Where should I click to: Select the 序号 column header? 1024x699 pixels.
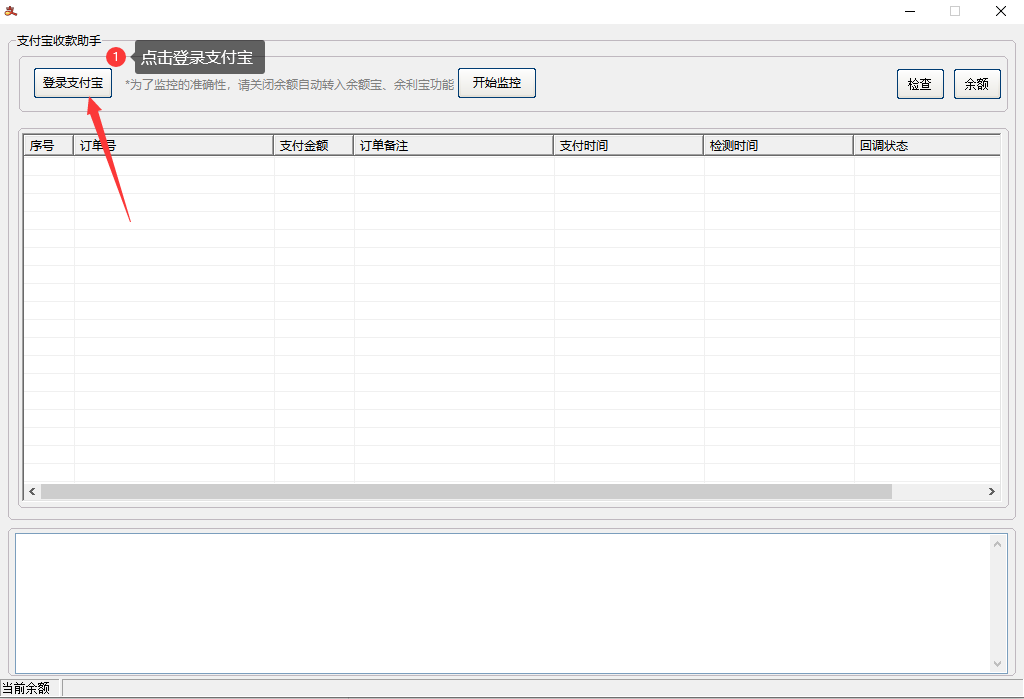tap(49, 145)
